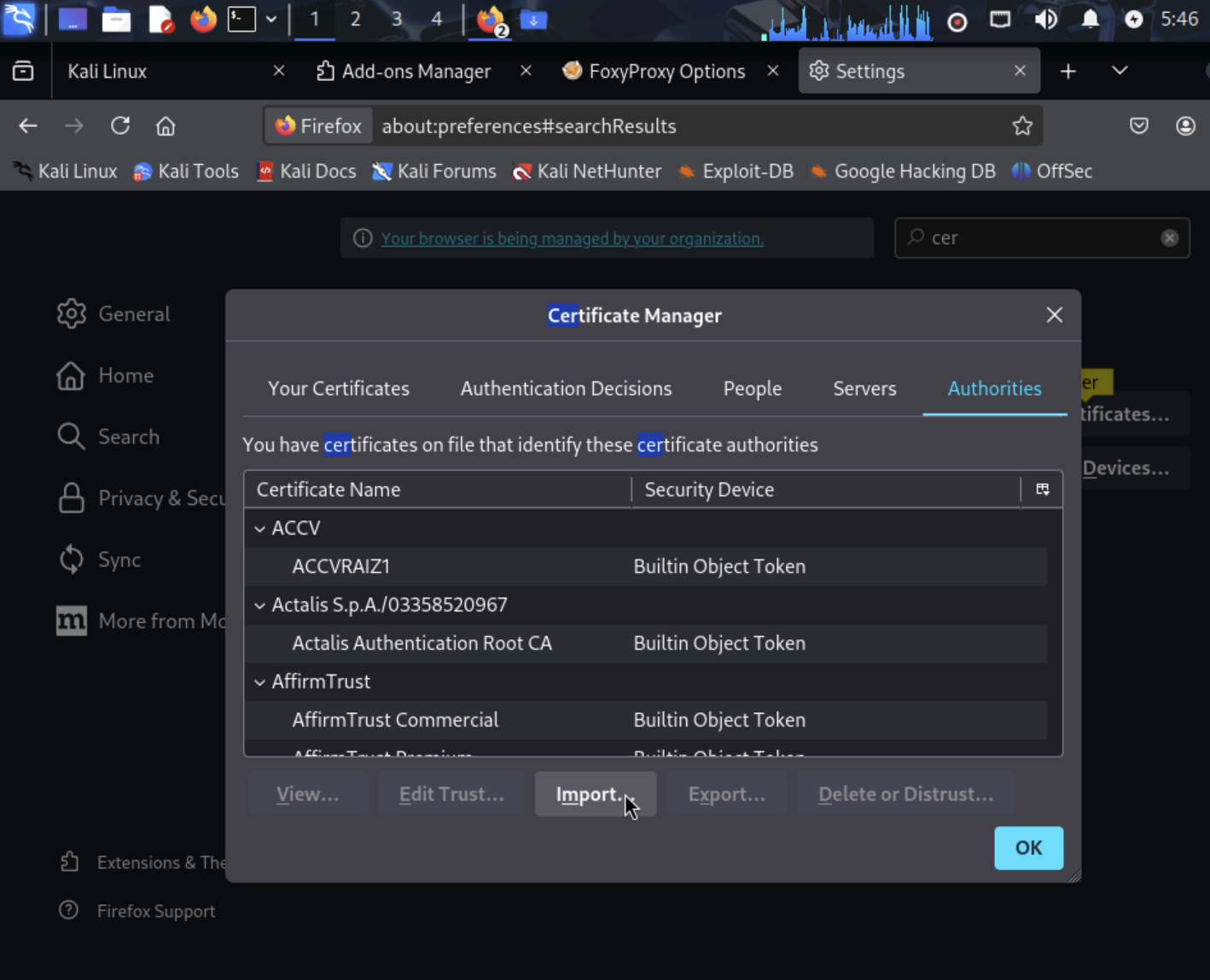1210x980 pixels.
Task: Collapse the ACCV certificate group
Action: coord(260,529)
